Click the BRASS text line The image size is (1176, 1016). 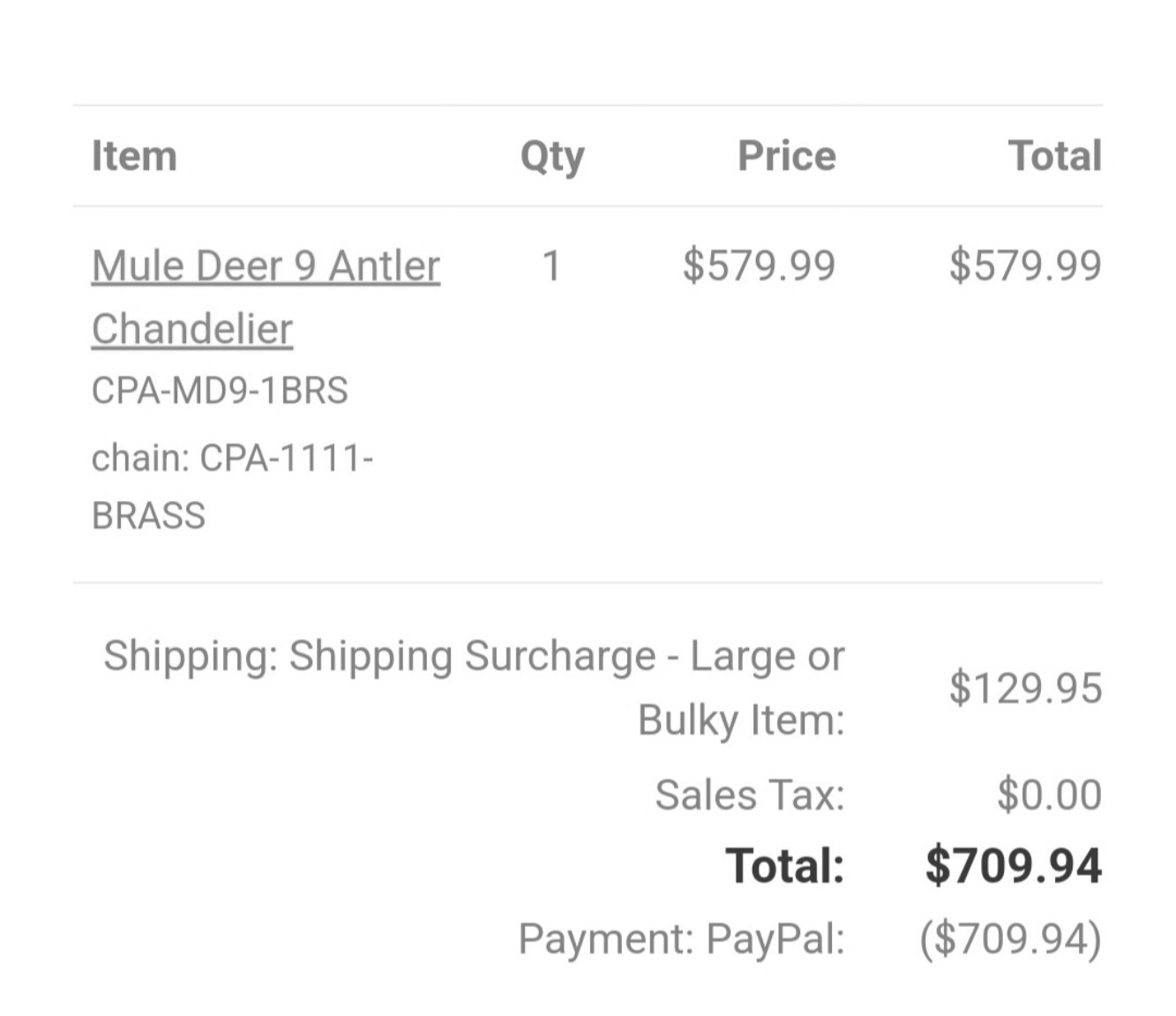tap(148, 515)
